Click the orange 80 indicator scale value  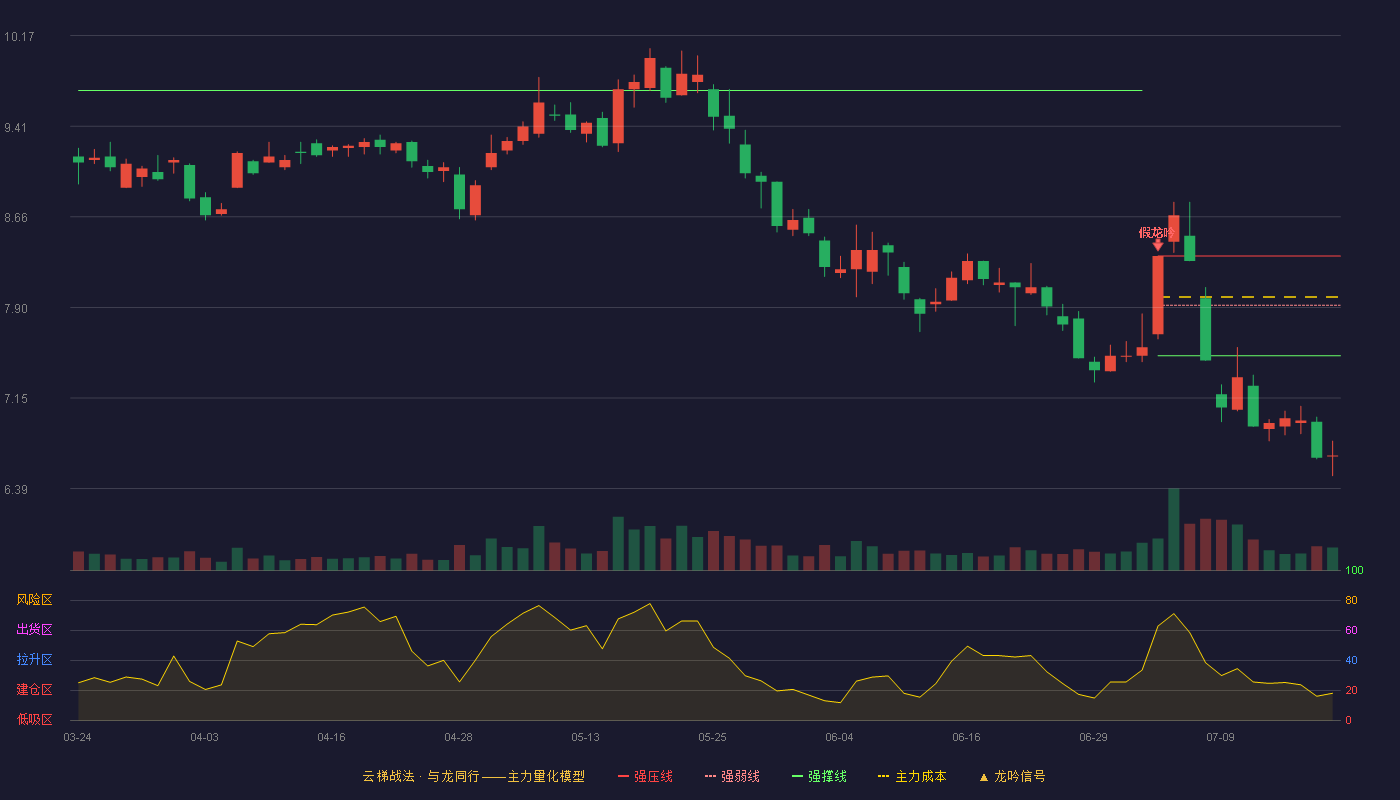(x=1351, y=600)
